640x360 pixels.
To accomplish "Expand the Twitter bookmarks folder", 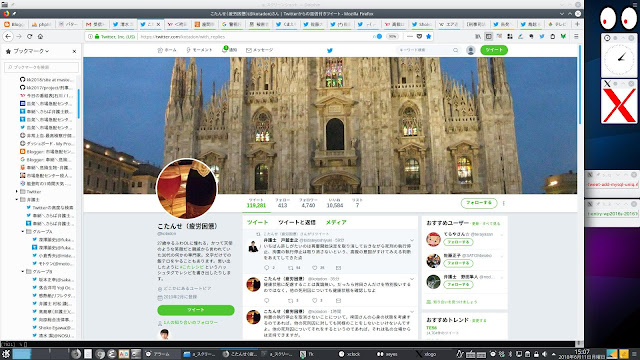I will [17, 191].
